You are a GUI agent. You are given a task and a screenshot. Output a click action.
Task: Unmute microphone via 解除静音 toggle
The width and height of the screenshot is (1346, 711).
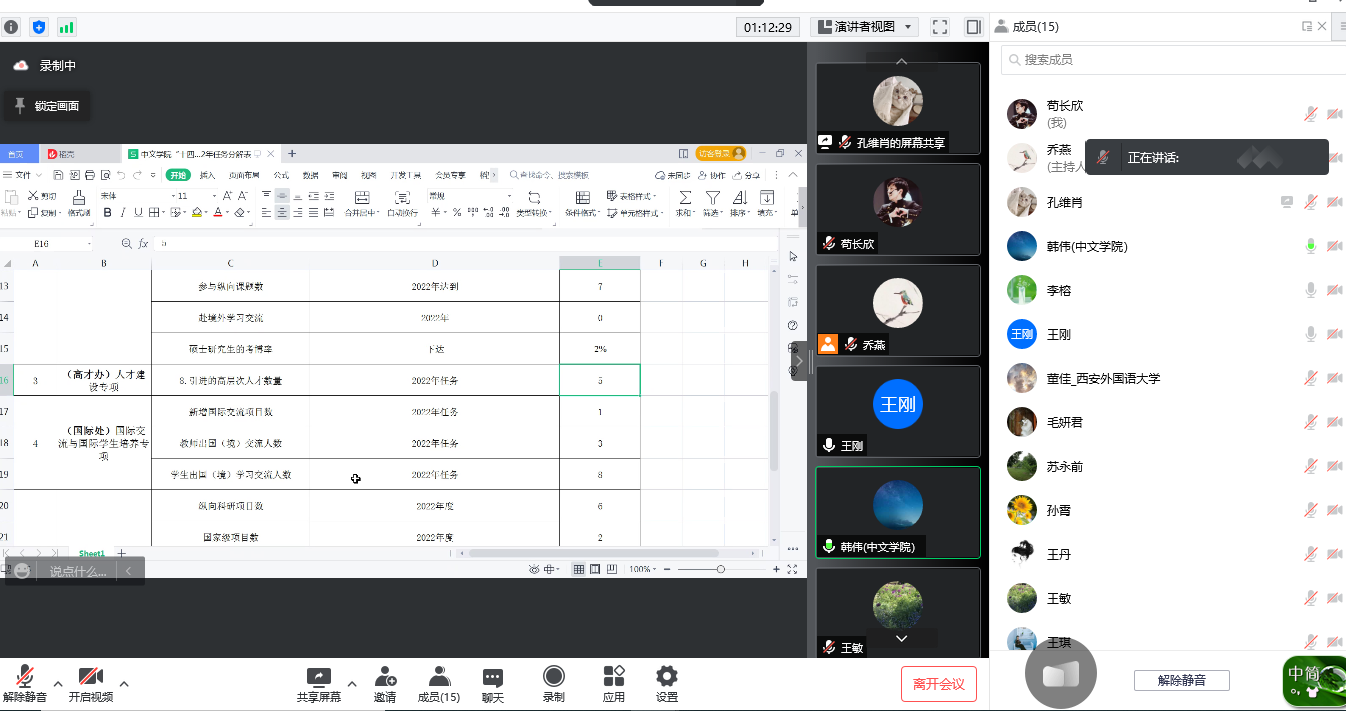pyautogui.click(x=25, y=677)
